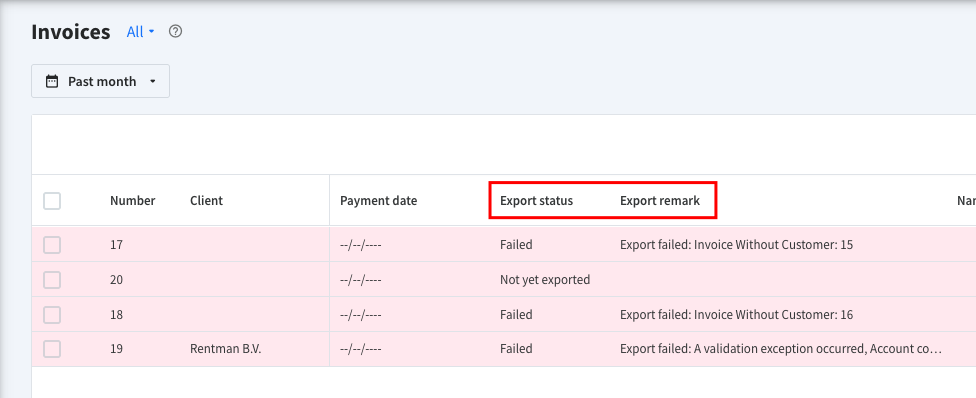Click the calendar icon in the date filter
Viewport: 976px width, 398px height.
pyautogui.click(x=52, y=81)
